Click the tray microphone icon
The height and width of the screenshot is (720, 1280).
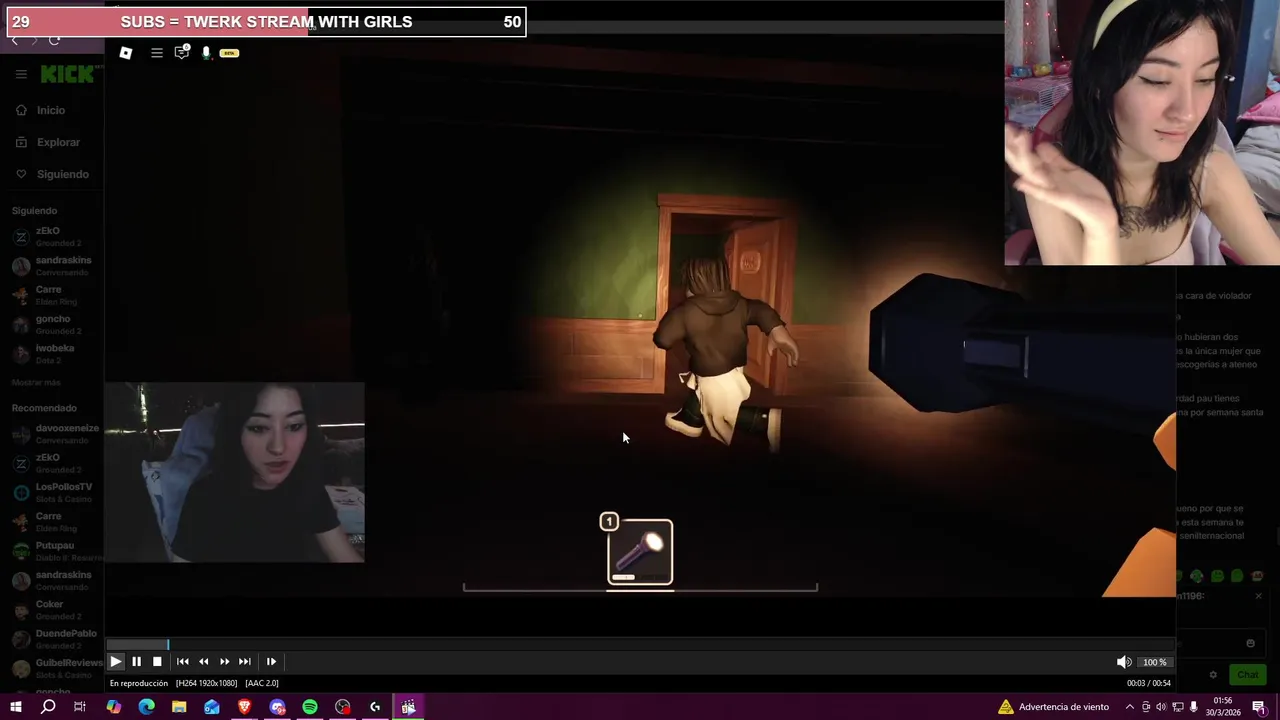pos(1194,707)
